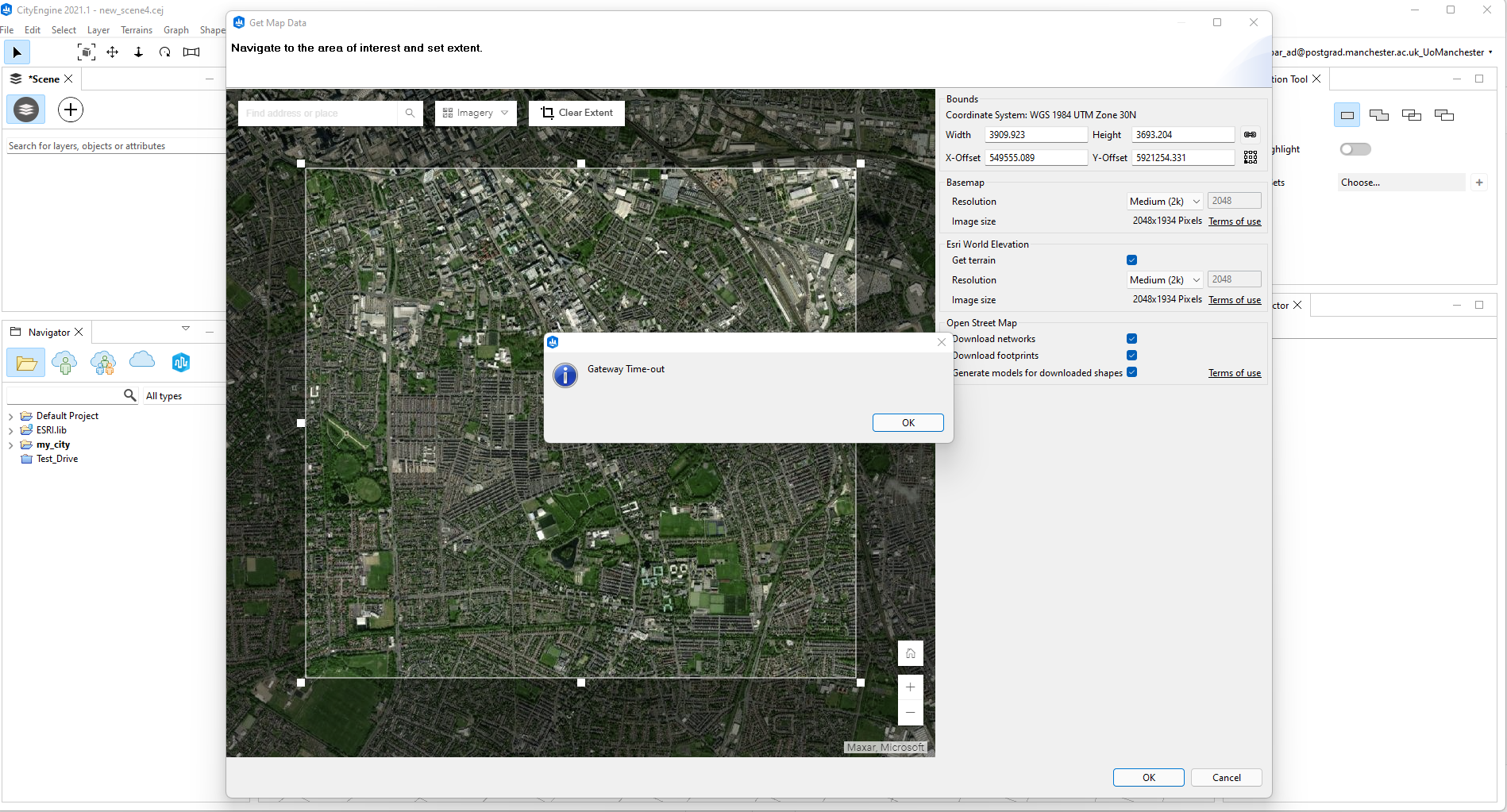Open Basemap Resolution dropdown
The width and height of the screenshot is (1507, 812).
[1164, 202]
